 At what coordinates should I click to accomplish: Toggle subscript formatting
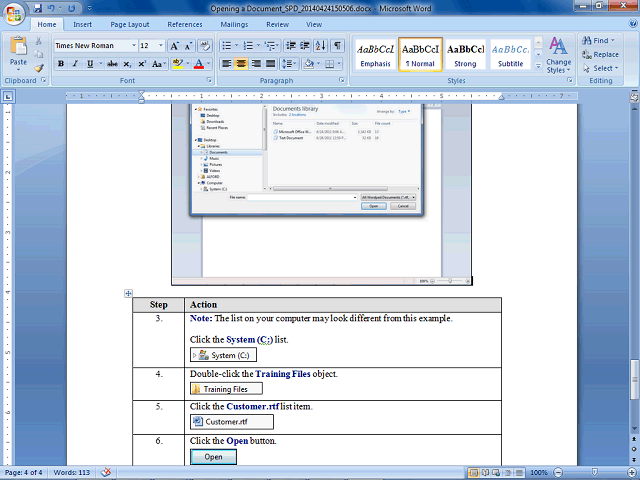point(127,64)
